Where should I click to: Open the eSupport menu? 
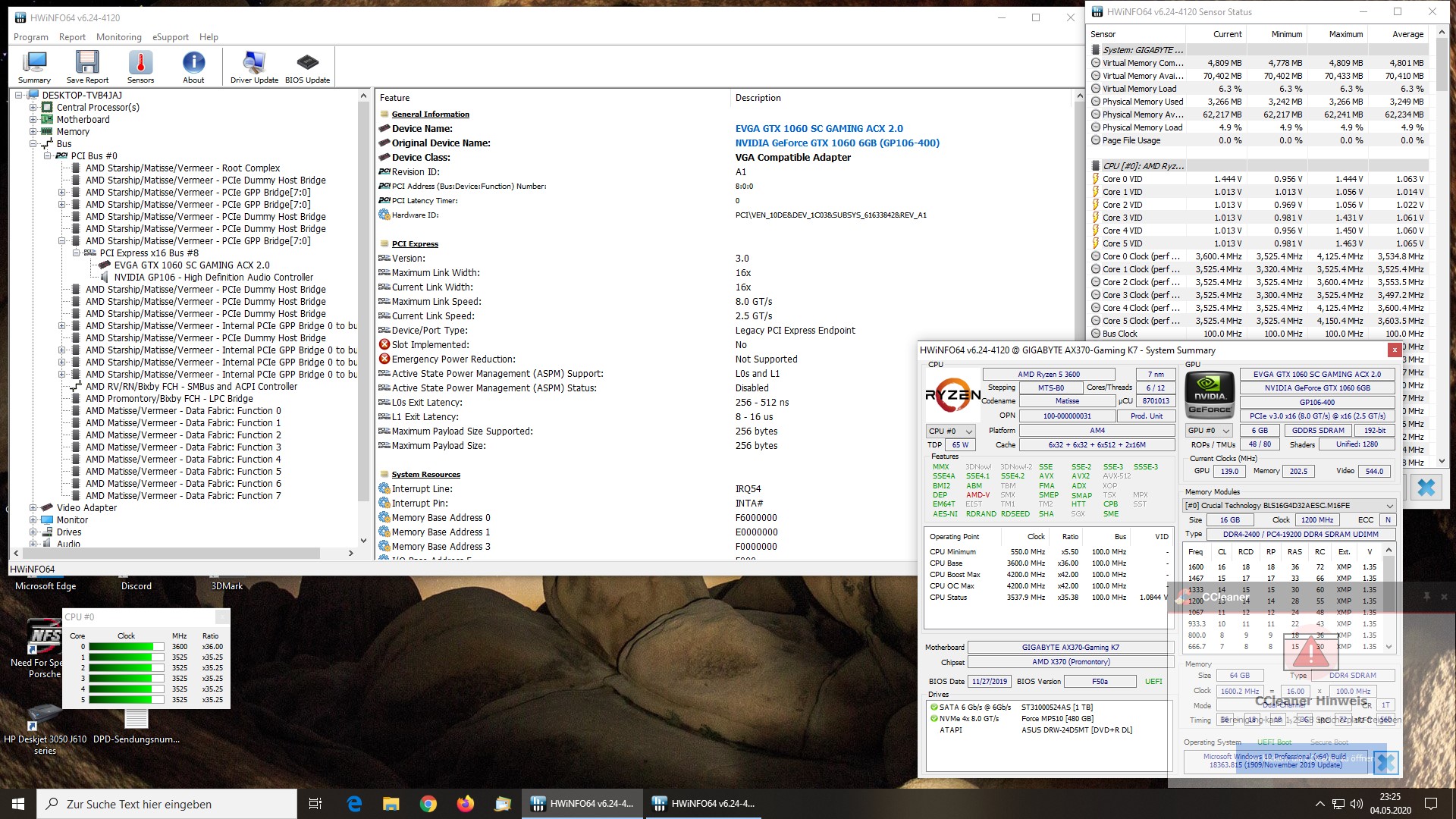(x=171, y=37)
